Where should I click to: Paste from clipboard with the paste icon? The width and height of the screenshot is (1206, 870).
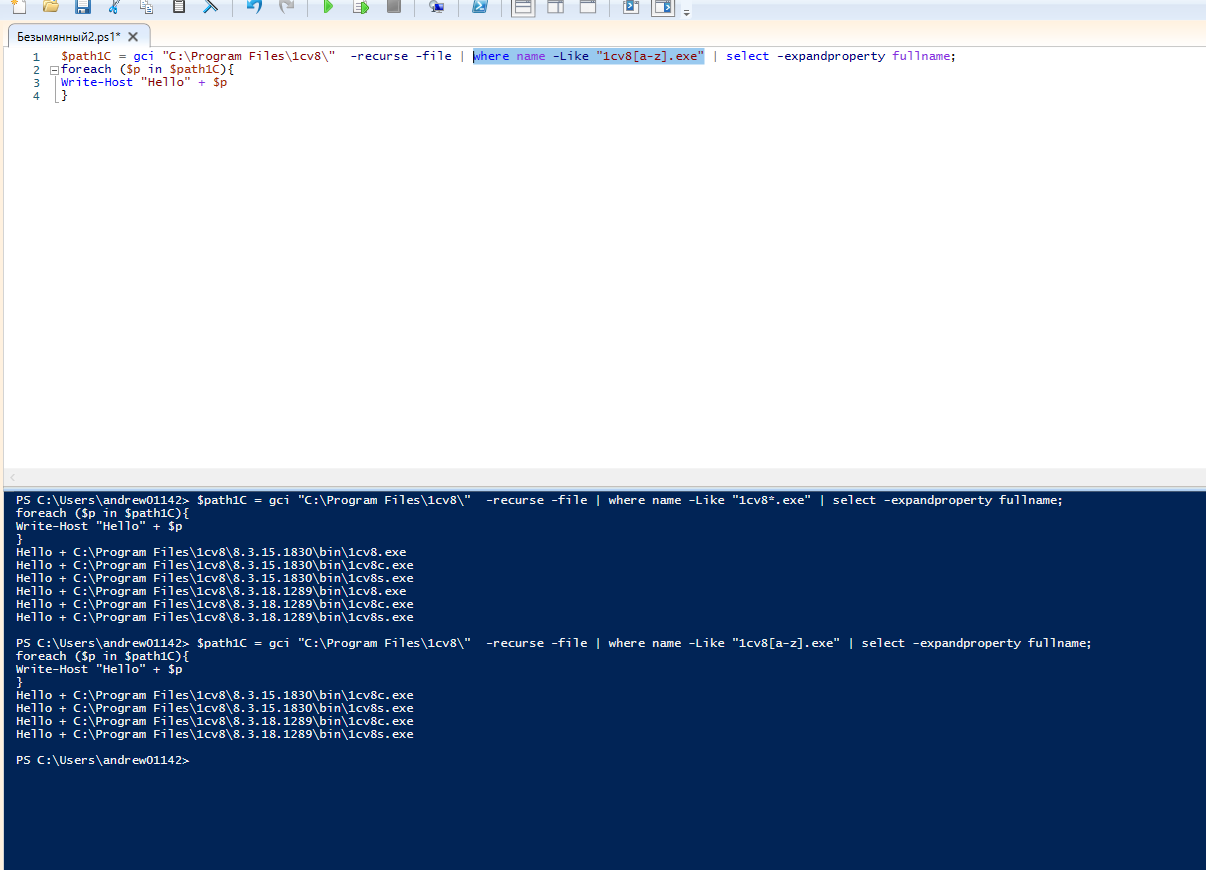(178, 6)
